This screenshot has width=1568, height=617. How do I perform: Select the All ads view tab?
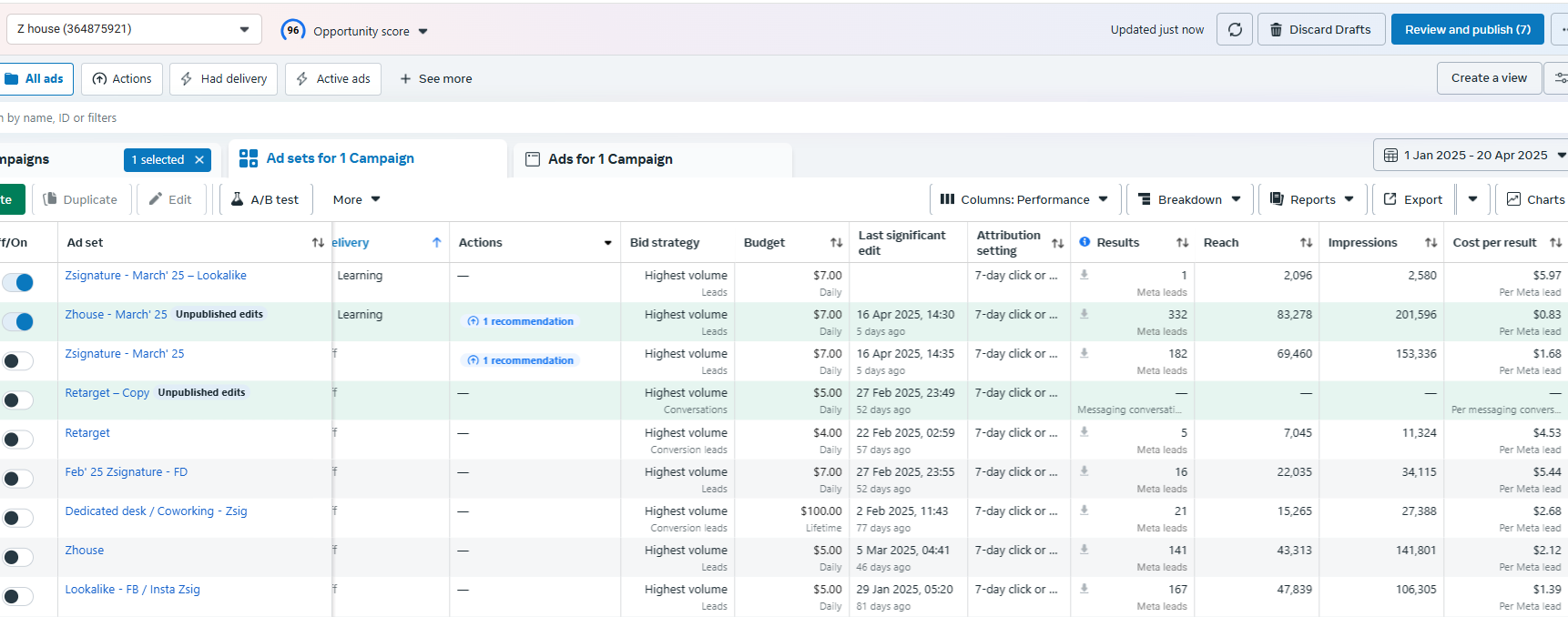coord(35,79)
